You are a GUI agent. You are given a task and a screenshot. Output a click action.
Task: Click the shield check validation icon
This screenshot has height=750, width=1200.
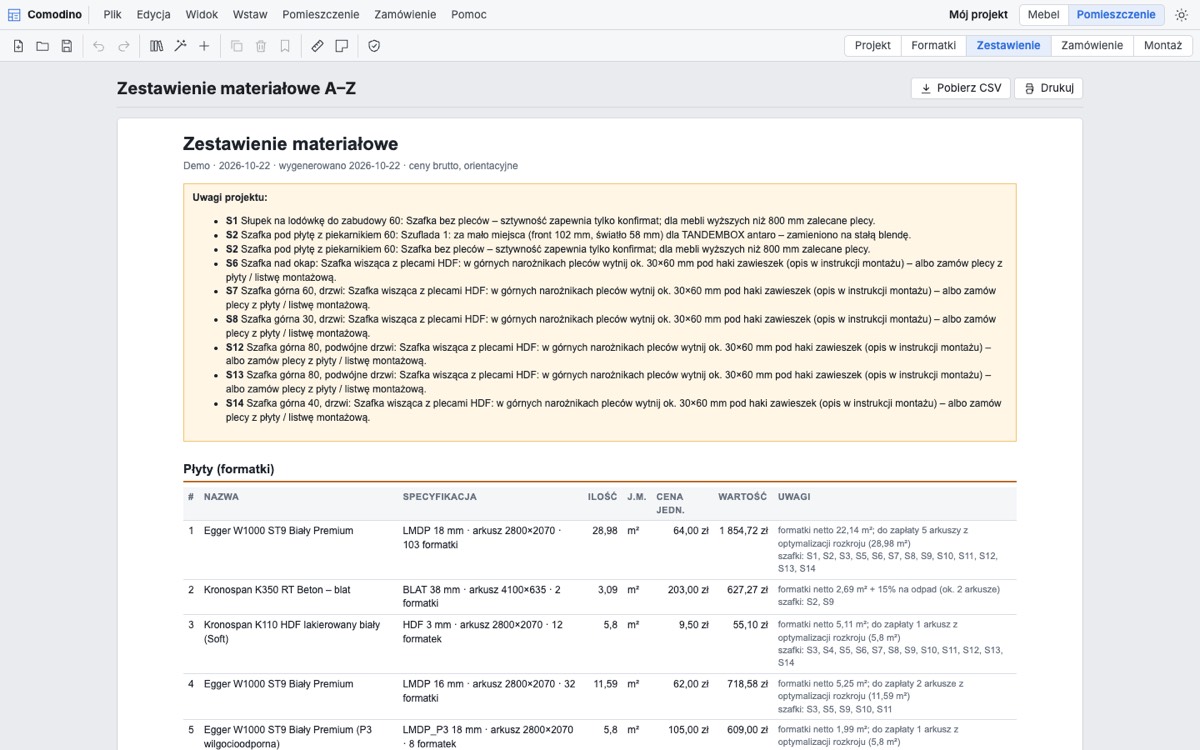click(x=374, y=46)
